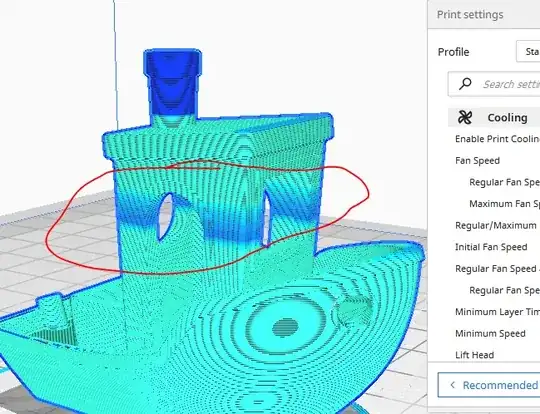
Task: Select the Minimum Speed setting
Action: [x=490, y=333]
